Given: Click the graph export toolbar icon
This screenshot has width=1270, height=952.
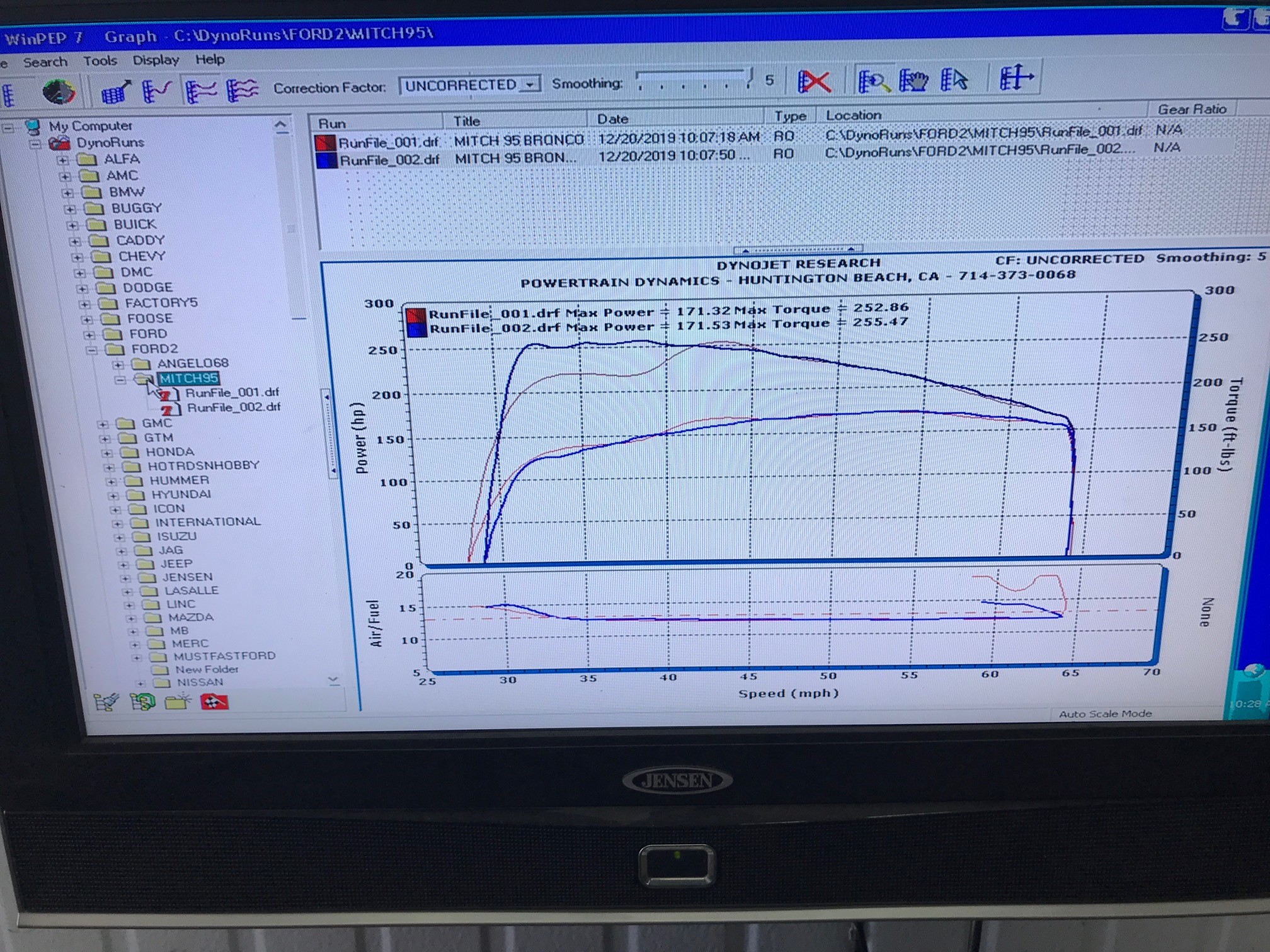Looking at the screenshot, I should 116,92.
